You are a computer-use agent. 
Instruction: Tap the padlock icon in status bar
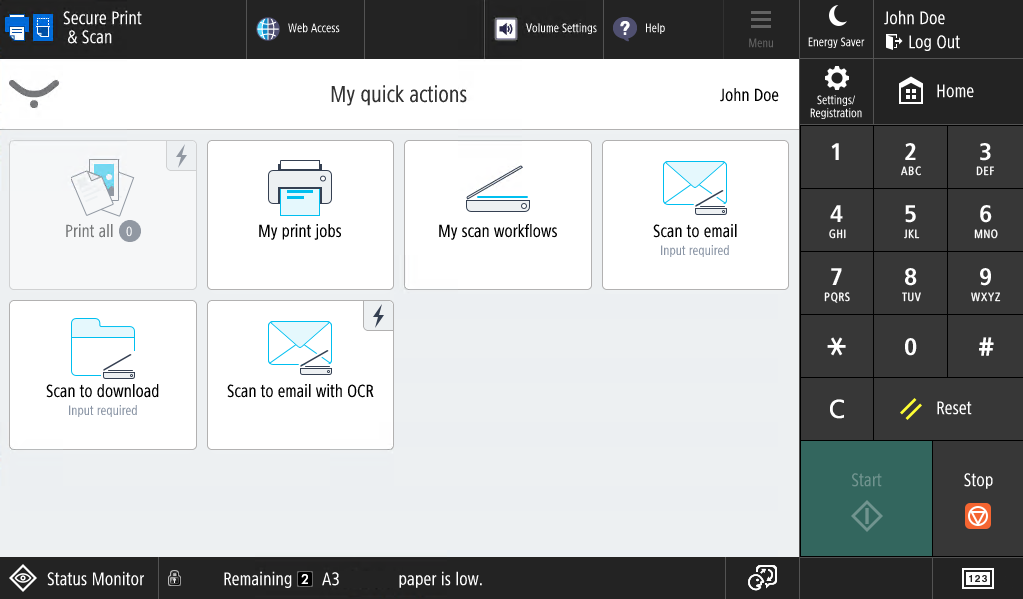[174, 578]
